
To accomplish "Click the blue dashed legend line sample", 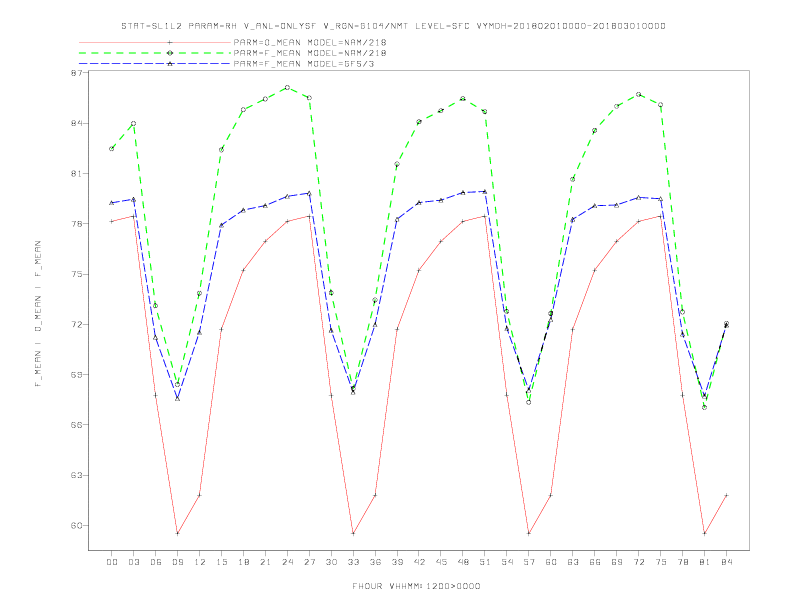I will [x=155, y=64].
